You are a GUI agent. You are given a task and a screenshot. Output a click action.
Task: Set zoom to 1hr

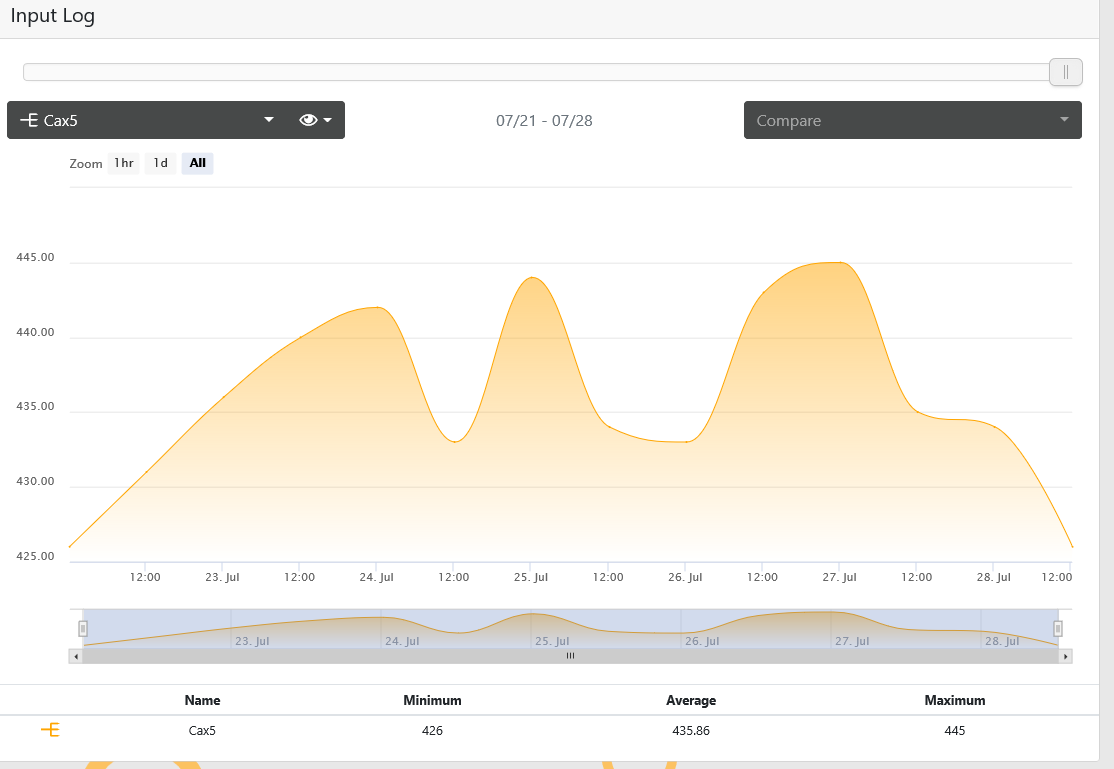pyautogui.click(x=124, y=163)
